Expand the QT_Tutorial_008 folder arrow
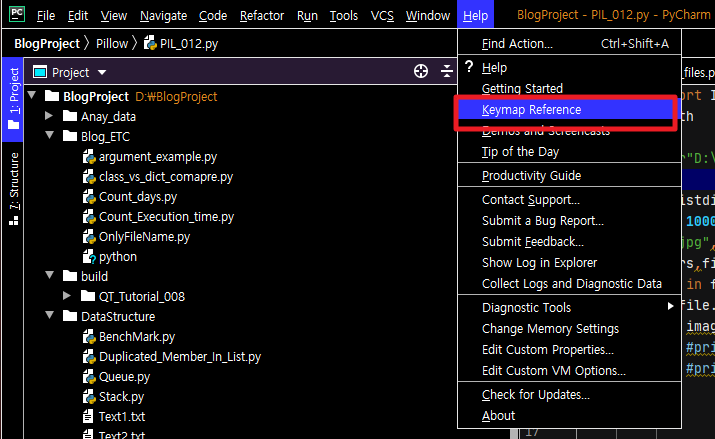The width and height of the screenshot is (715, 439). pos(67,296)
